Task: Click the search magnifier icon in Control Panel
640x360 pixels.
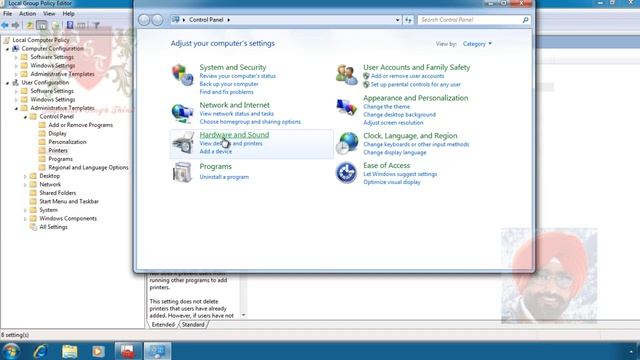Action: point(525,20)
